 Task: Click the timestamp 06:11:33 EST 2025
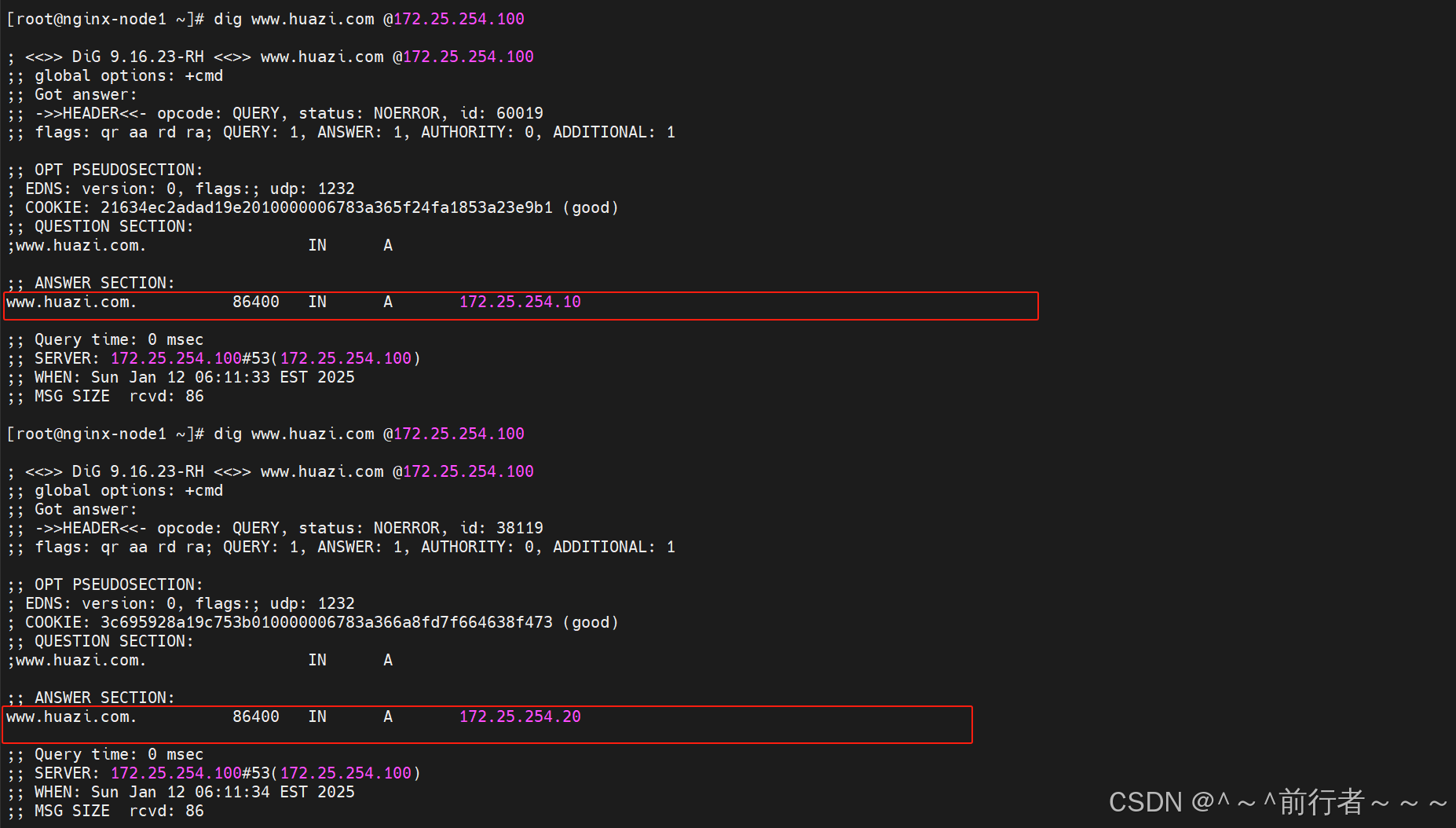click(x=275, y=377)
